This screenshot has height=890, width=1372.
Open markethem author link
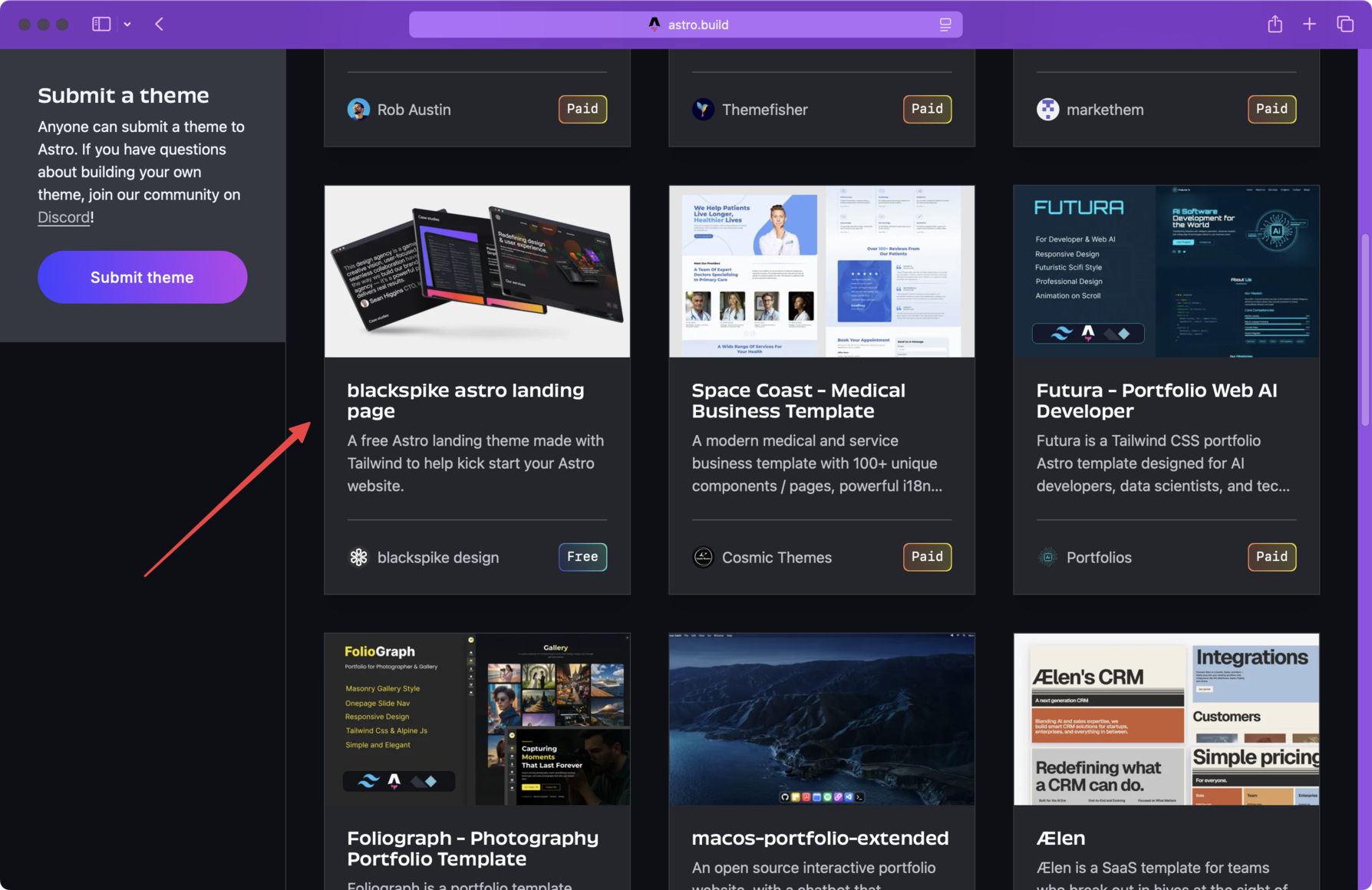1105,110
